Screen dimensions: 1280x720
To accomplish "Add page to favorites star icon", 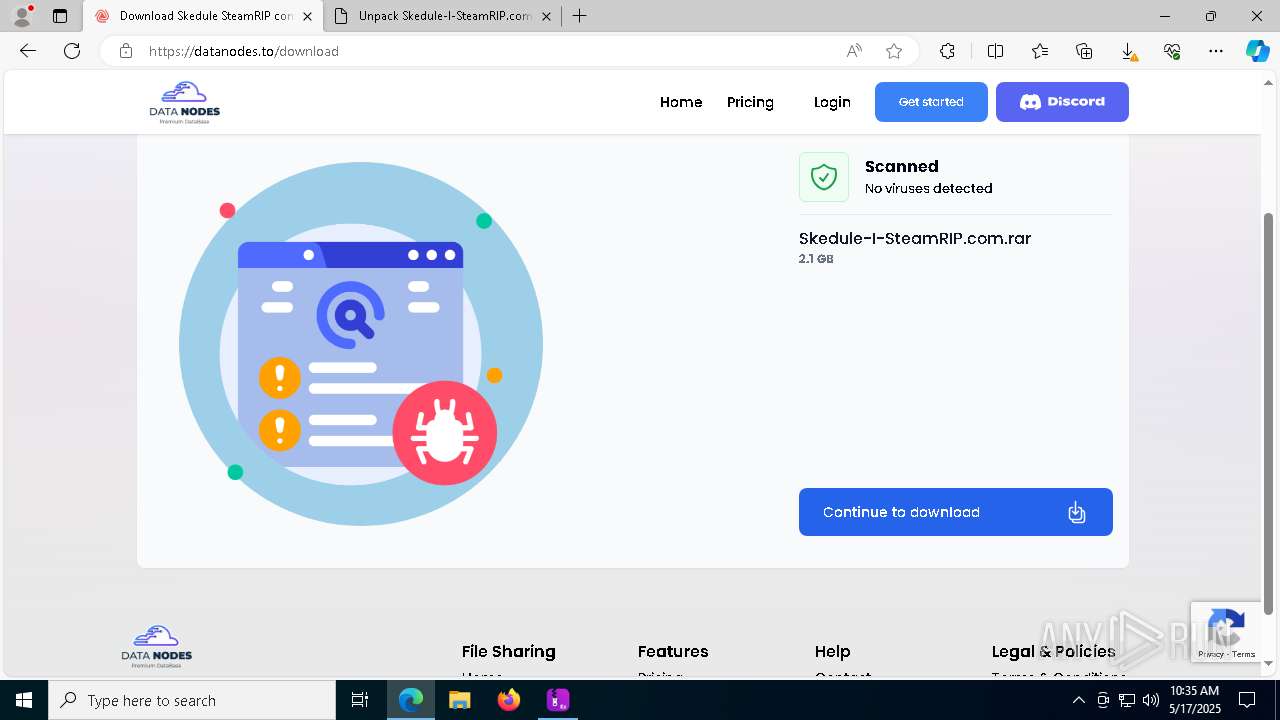I will pyautogui.click(x=894, y=51).
